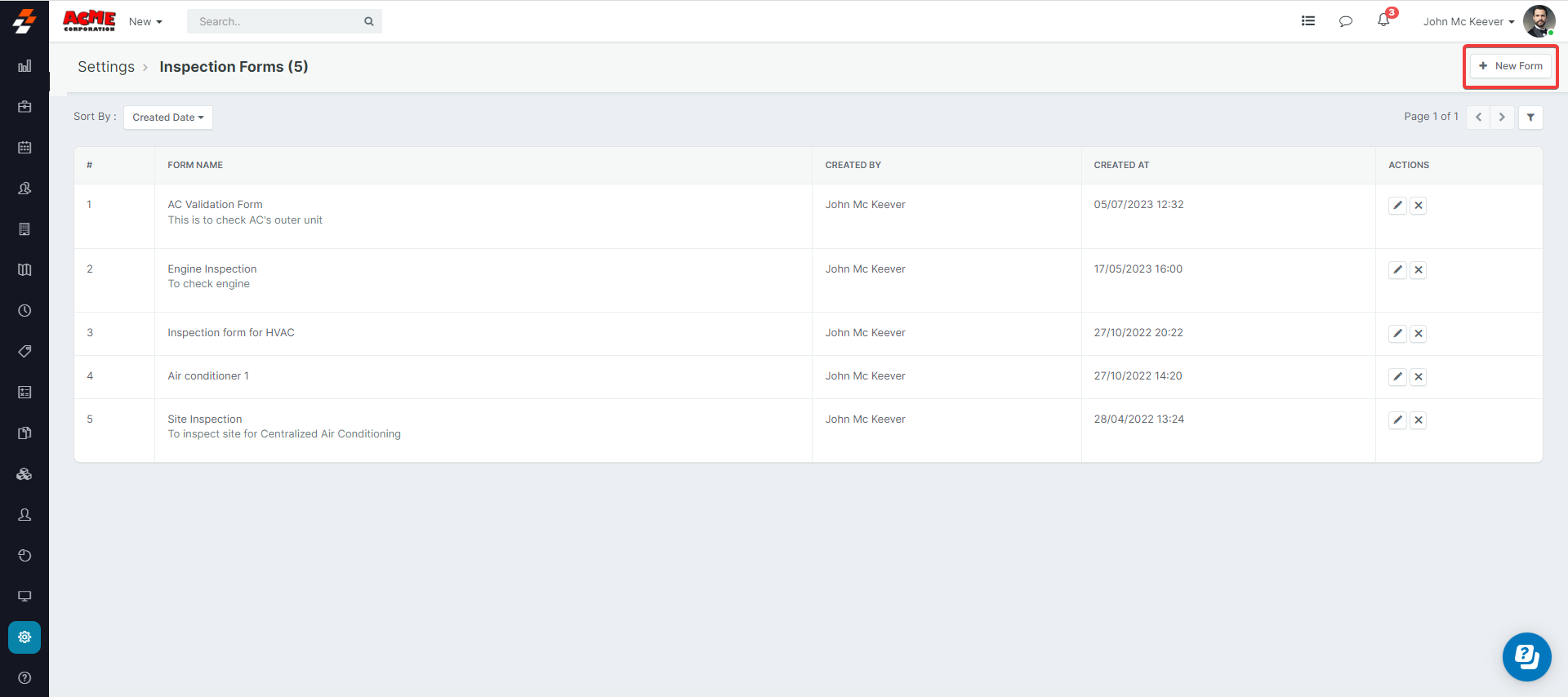Go to next page arrow
1568x697 pixels.
[1501, 118]
